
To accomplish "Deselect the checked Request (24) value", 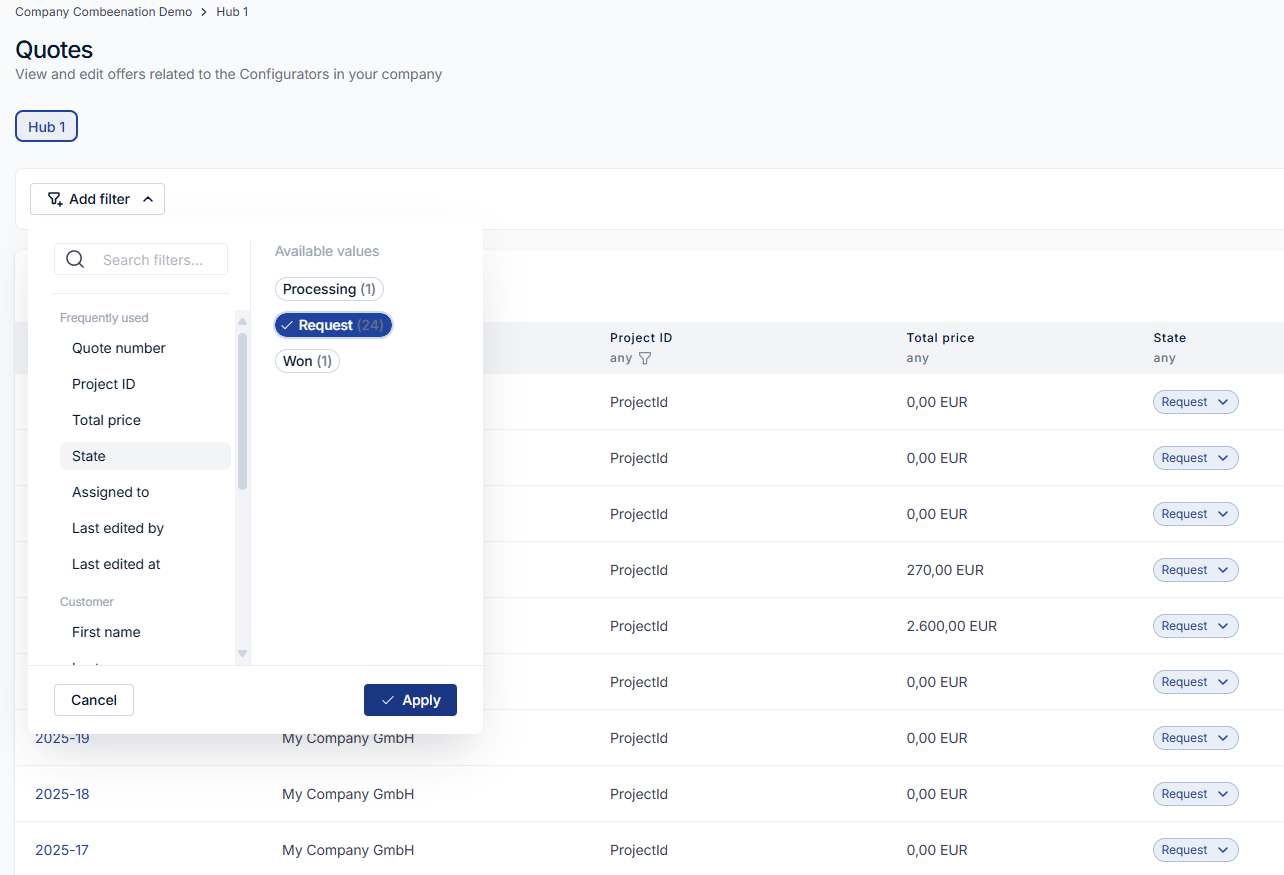I will tap(333, 325).
